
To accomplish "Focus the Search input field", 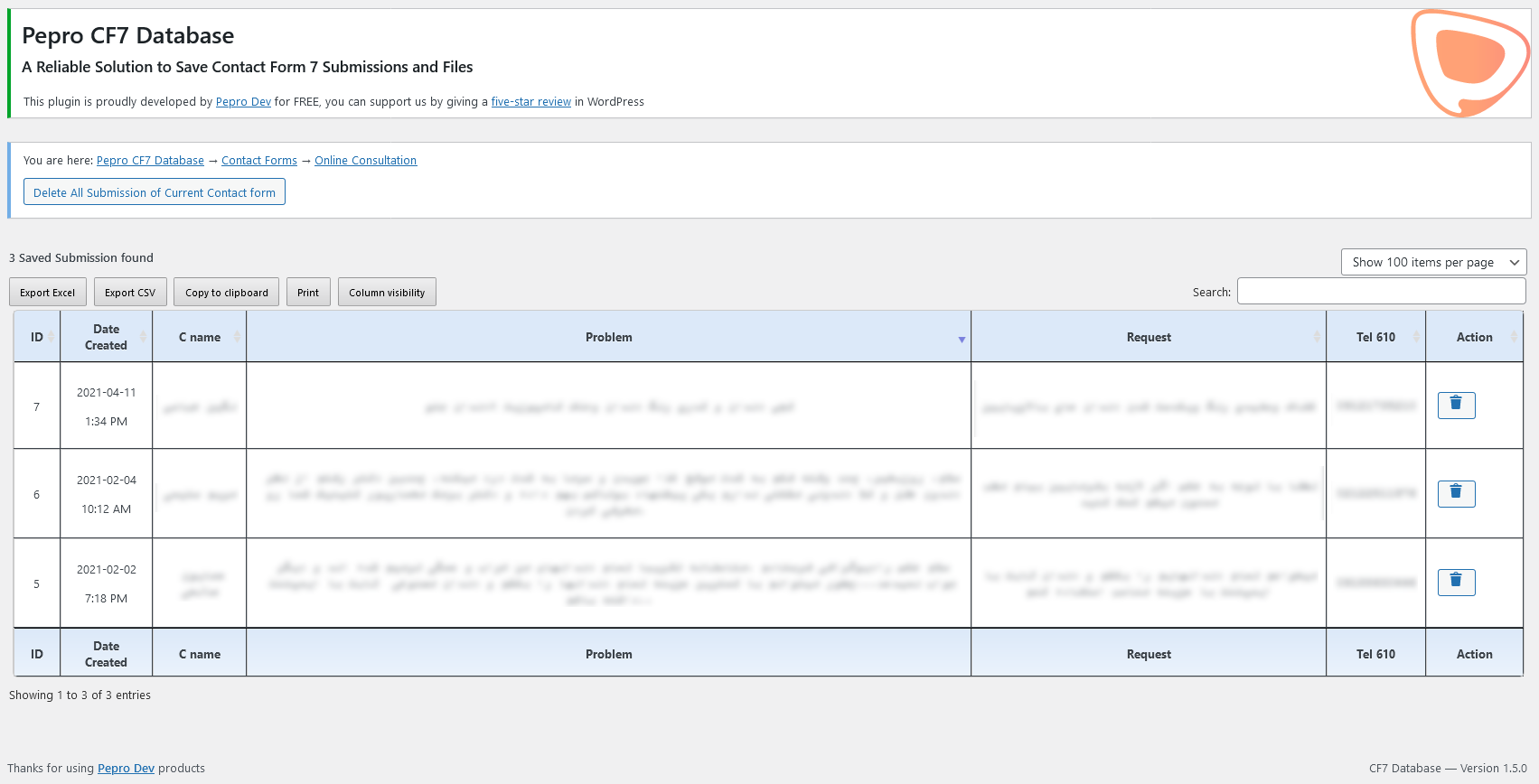I will coord(1382,291).
